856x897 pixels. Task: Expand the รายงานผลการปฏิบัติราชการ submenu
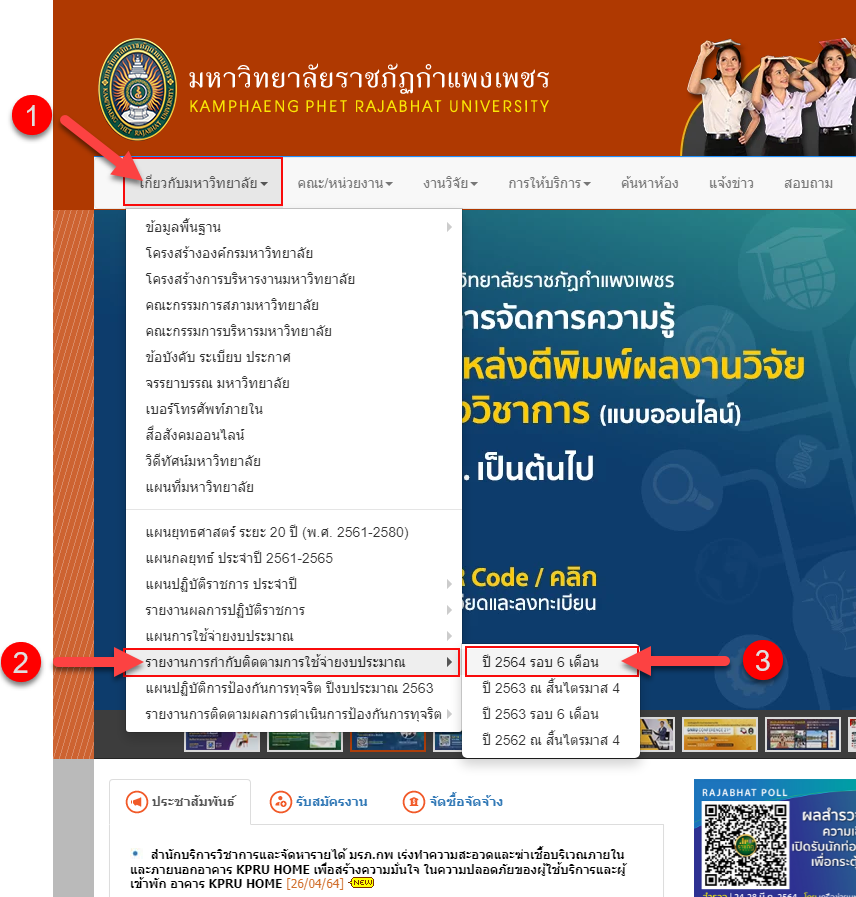click(294, 610)
